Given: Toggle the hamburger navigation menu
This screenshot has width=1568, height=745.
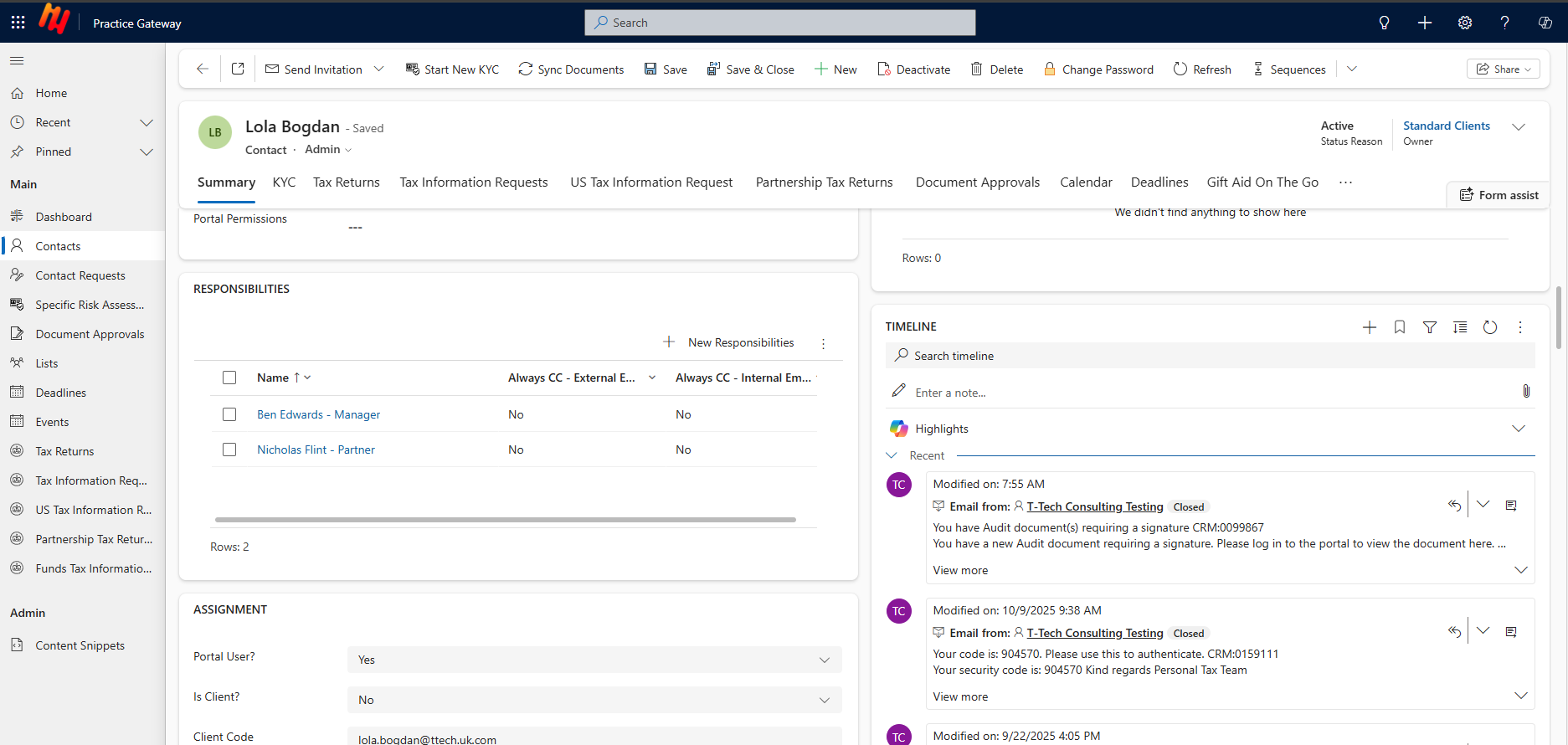Looking at the screenshot, I should click(17, 60).
